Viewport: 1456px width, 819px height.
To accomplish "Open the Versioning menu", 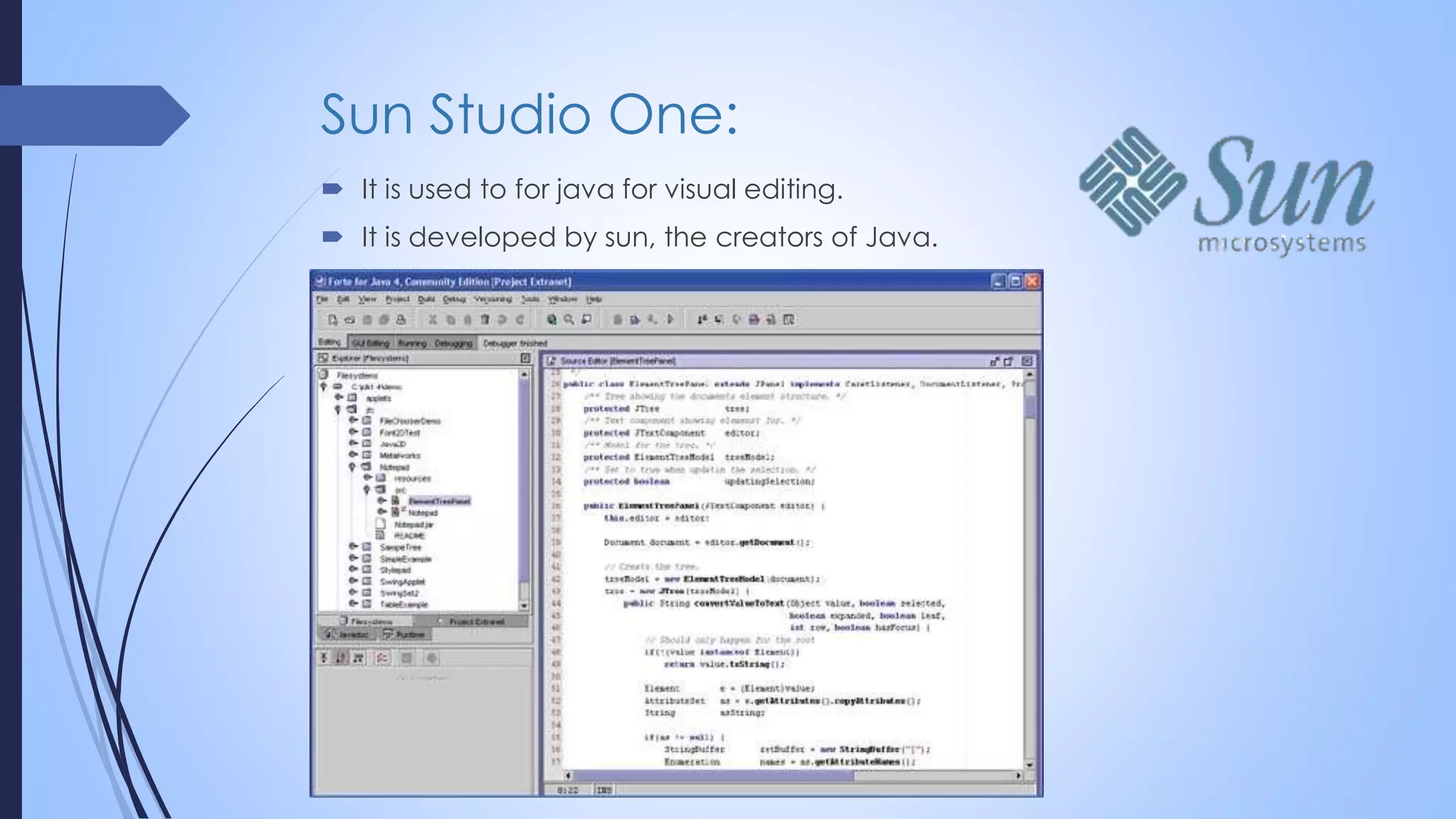I will pyautogui.click(x=493, y=299).
